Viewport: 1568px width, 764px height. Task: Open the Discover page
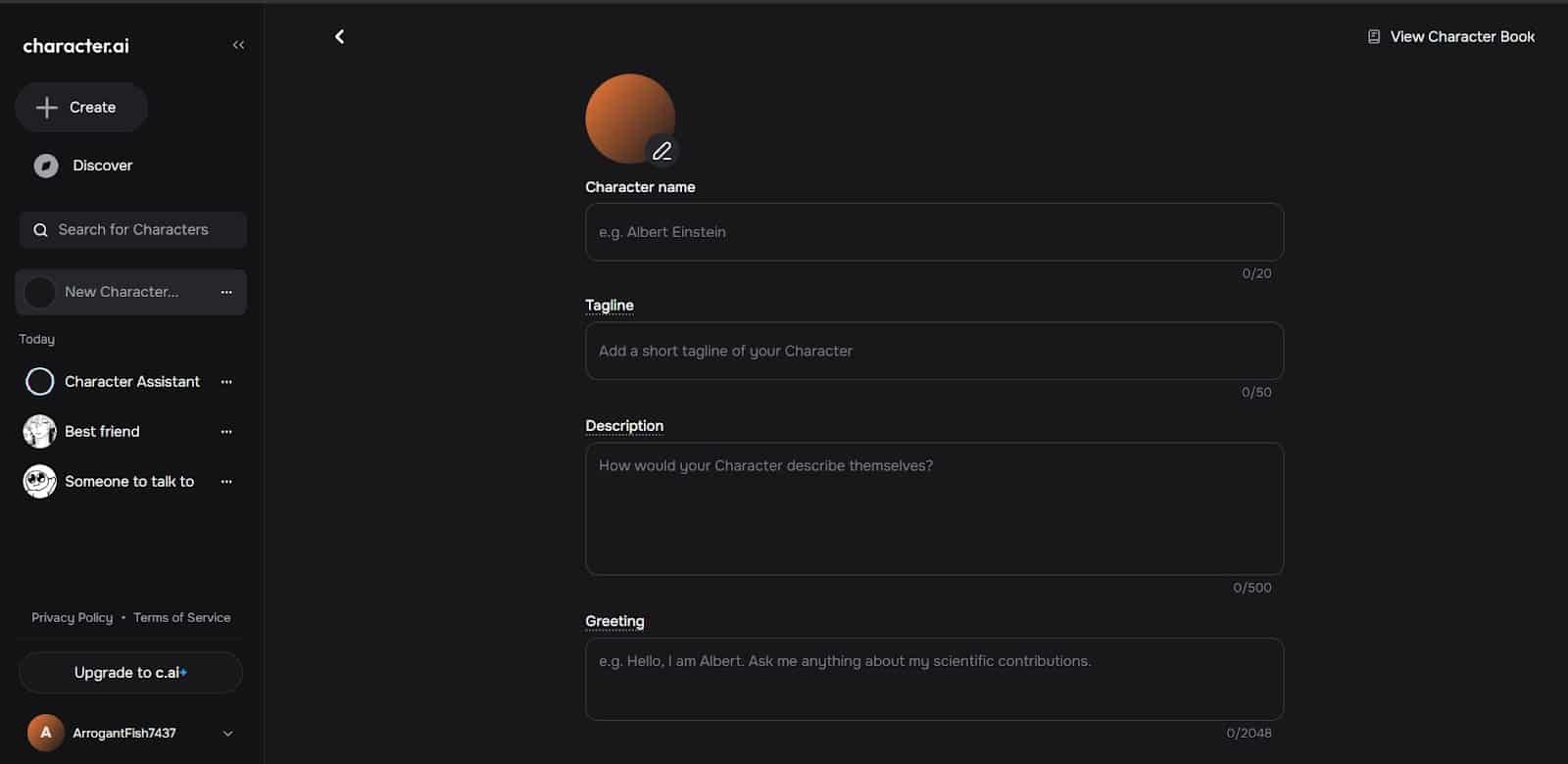tap(83, 166)
